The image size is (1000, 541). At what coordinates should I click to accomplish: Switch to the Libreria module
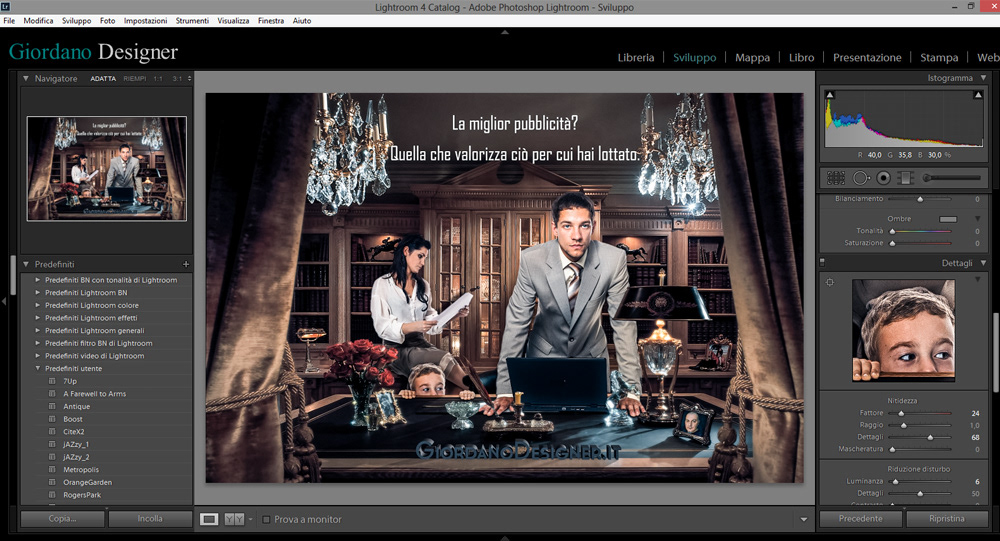tap(636, 57)
